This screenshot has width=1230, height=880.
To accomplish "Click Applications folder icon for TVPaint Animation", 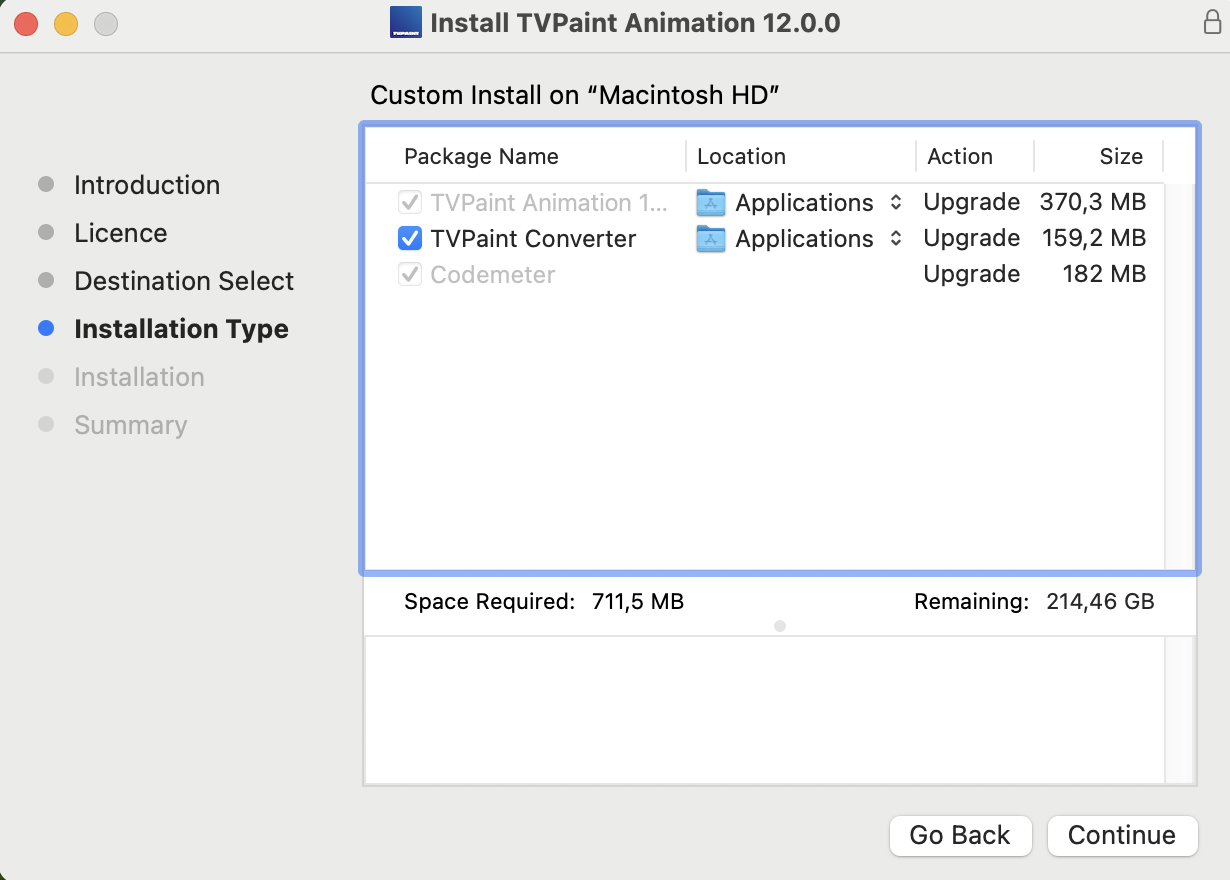I will click(711, 203).
